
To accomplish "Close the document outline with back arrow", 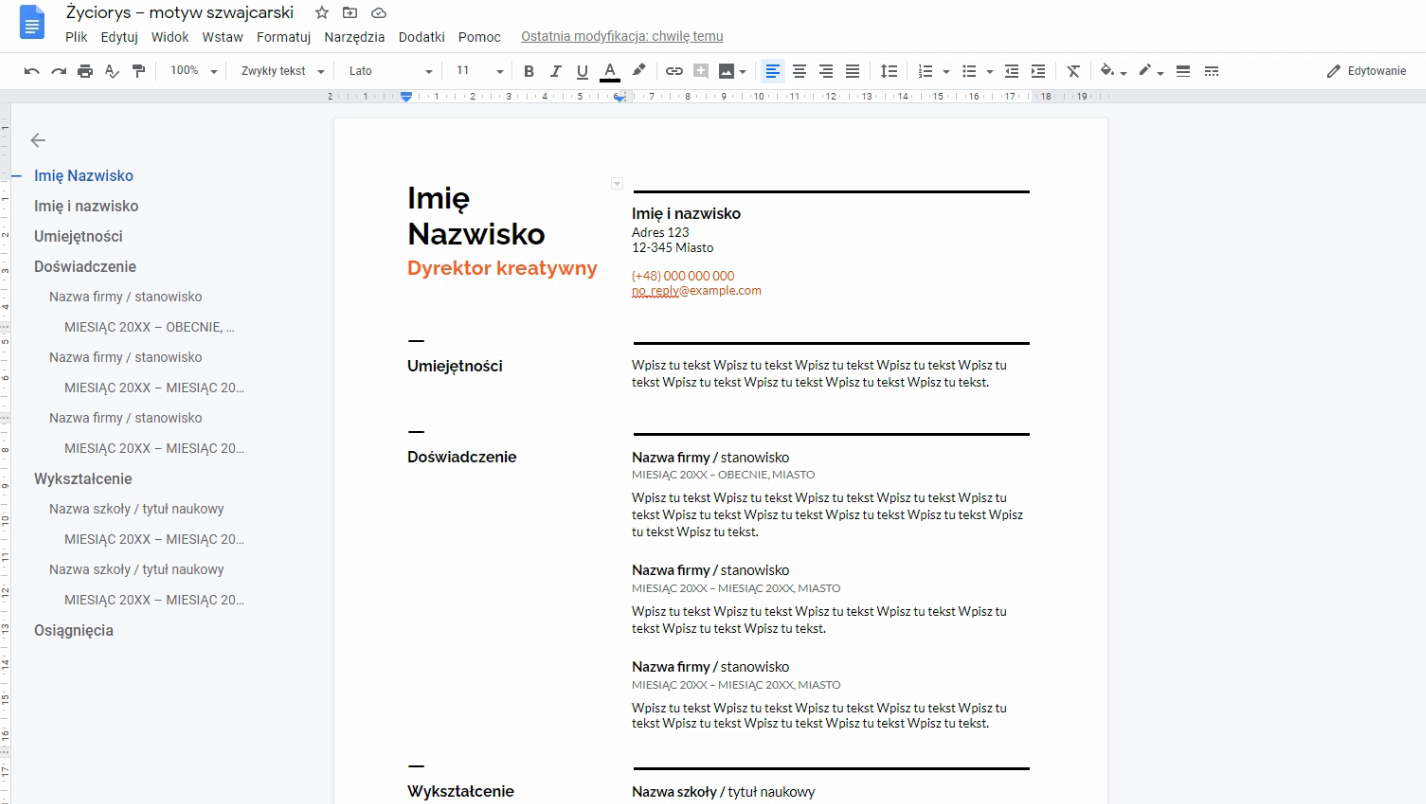I will 38,140.
